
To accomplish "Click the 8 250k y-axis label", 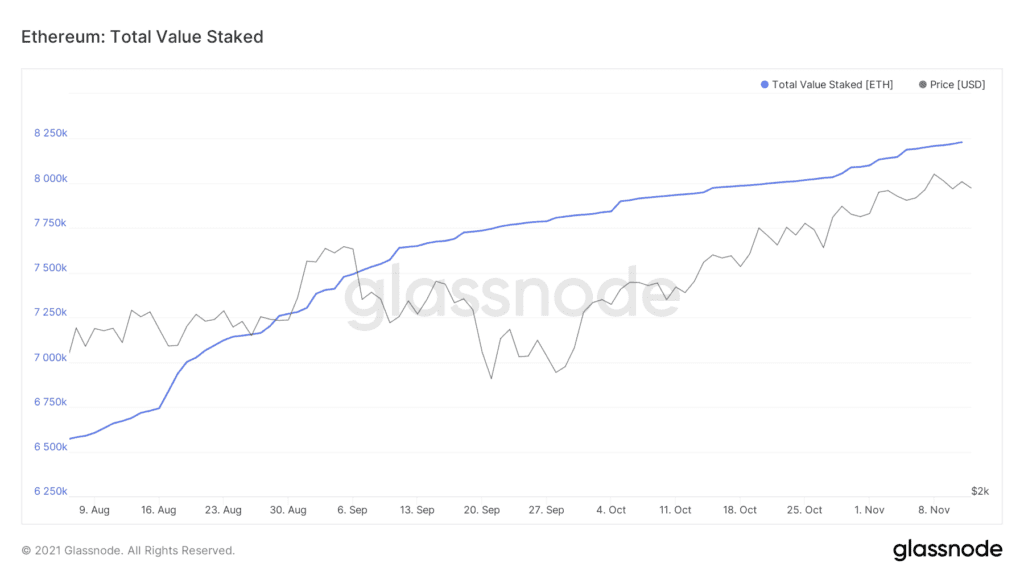I will coord(48,133).
